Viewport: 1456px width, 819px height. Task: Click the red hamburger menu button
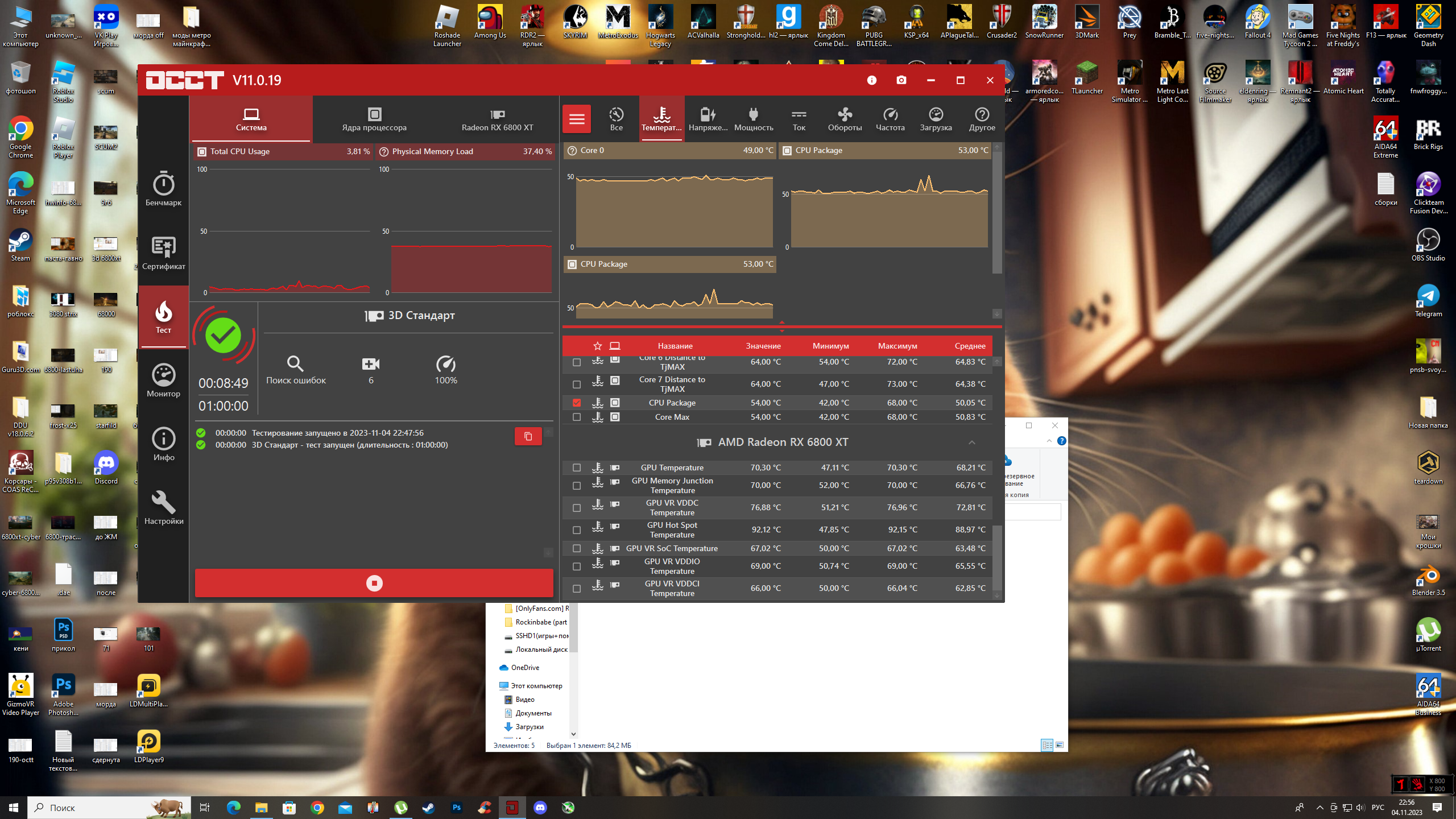click(x=577, y=119)
